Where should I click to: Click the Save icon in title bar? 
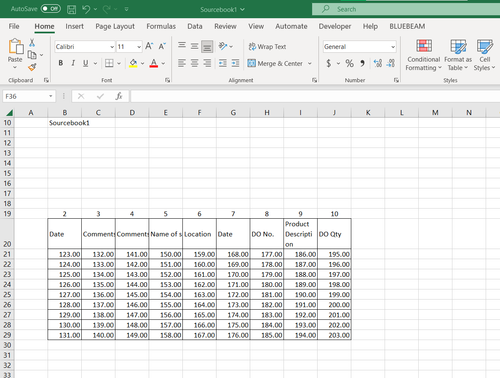click(x=71, y=9)
